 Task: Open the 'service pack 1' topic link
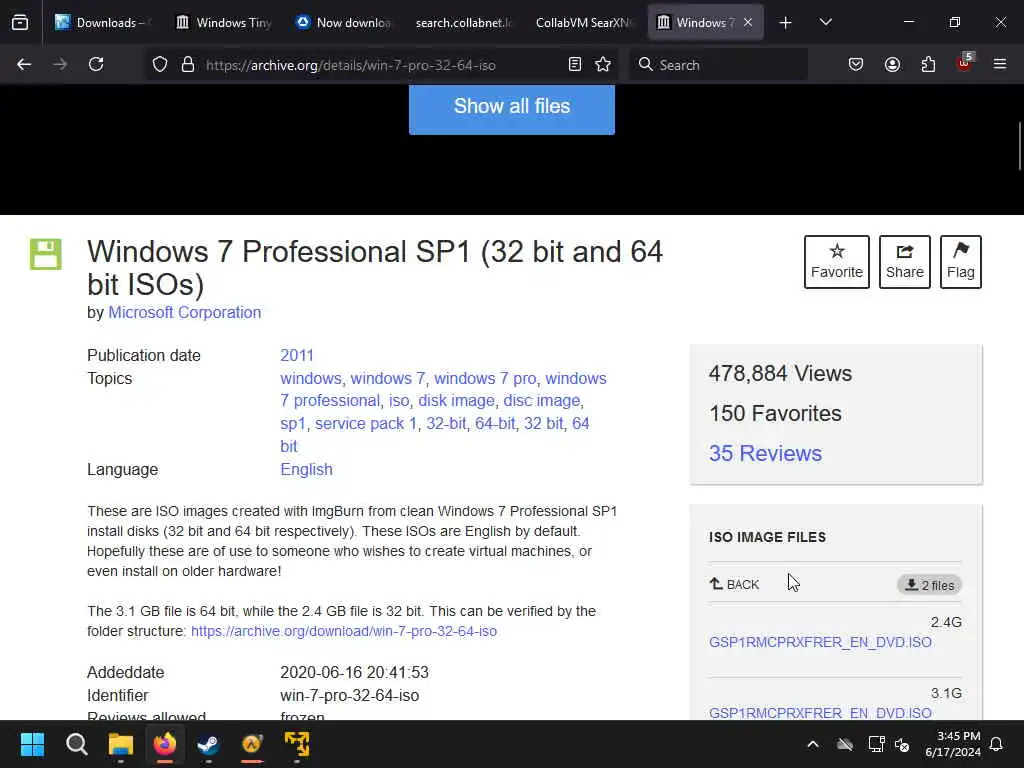pyautogui.click(x=366, y=424)
